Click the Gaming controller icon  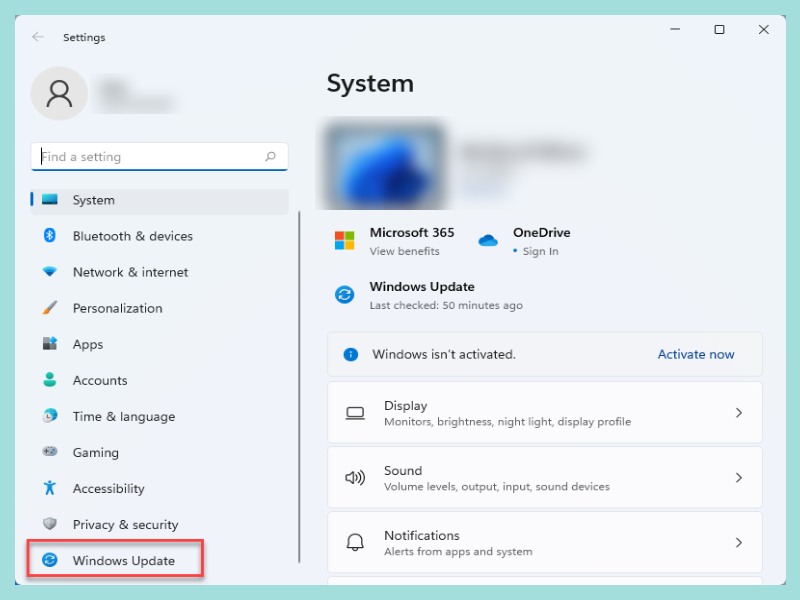coord(49,452)
